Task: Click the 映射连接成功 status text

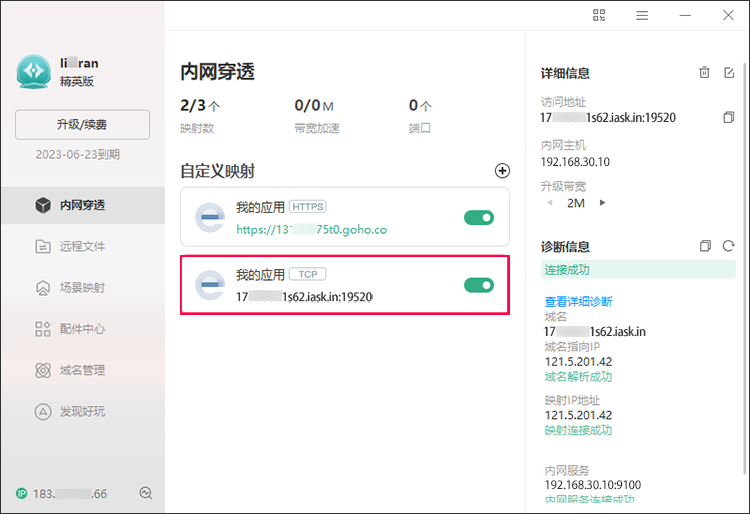Action: [578, 430]
